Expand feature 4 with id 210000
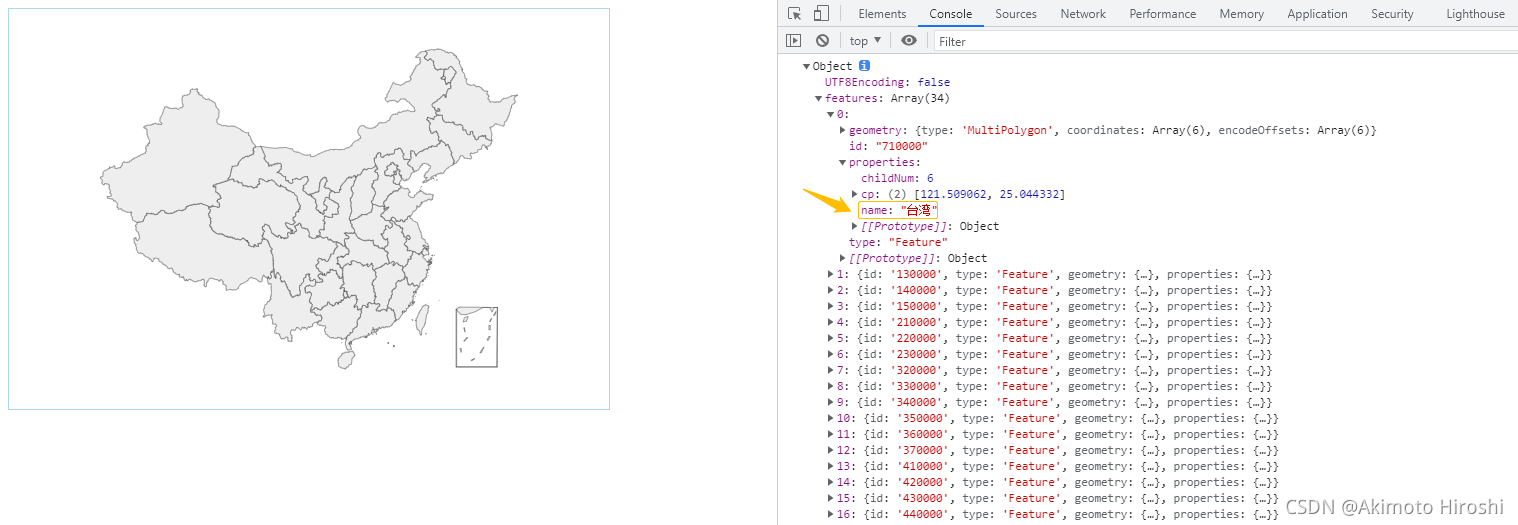 coord(831,322)
